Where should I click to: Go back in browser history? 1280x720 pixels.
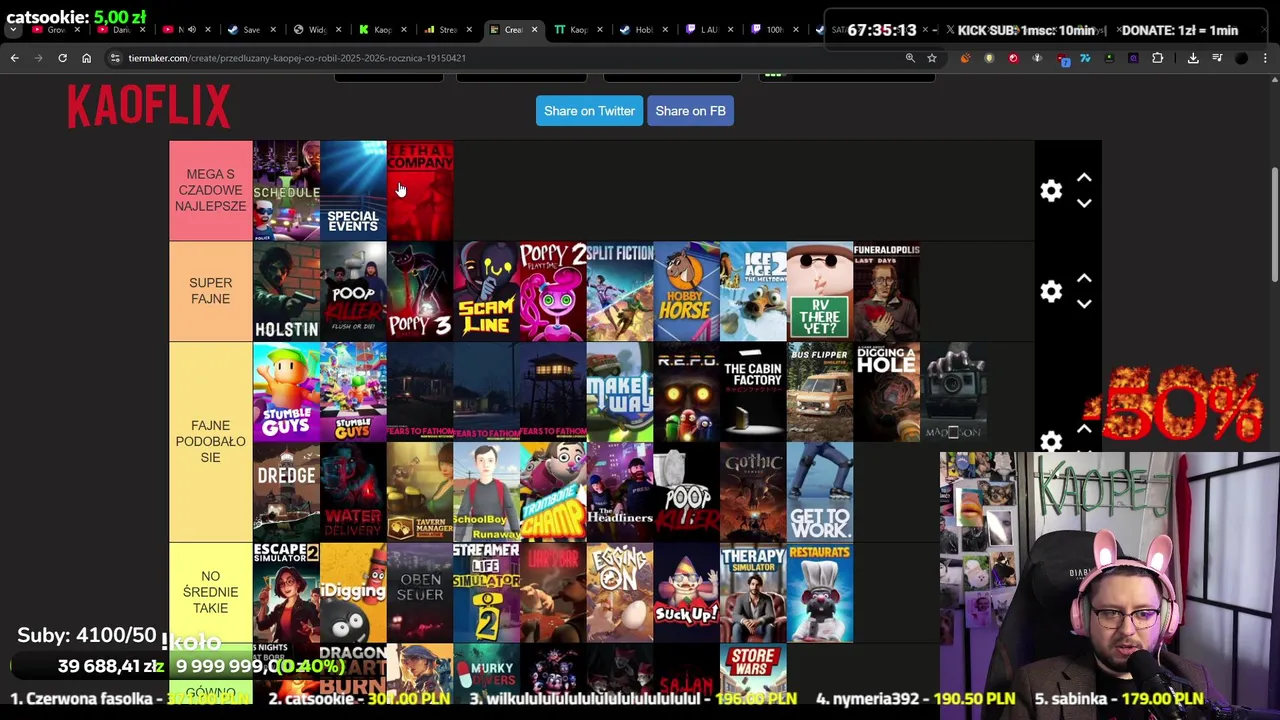pyautogui.click(x=14, y=58)
